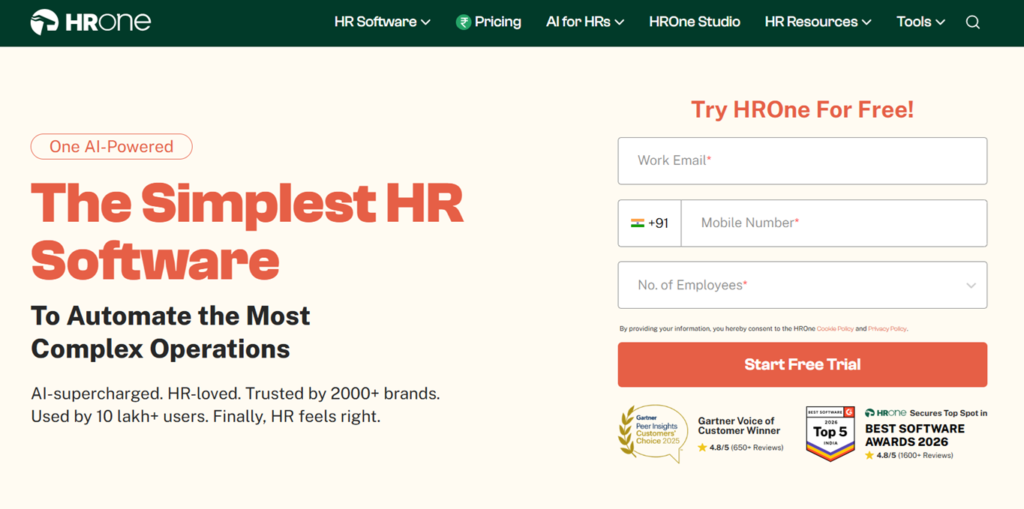Expand the AI for HRs chevron arrow

[x=620, y=23]
